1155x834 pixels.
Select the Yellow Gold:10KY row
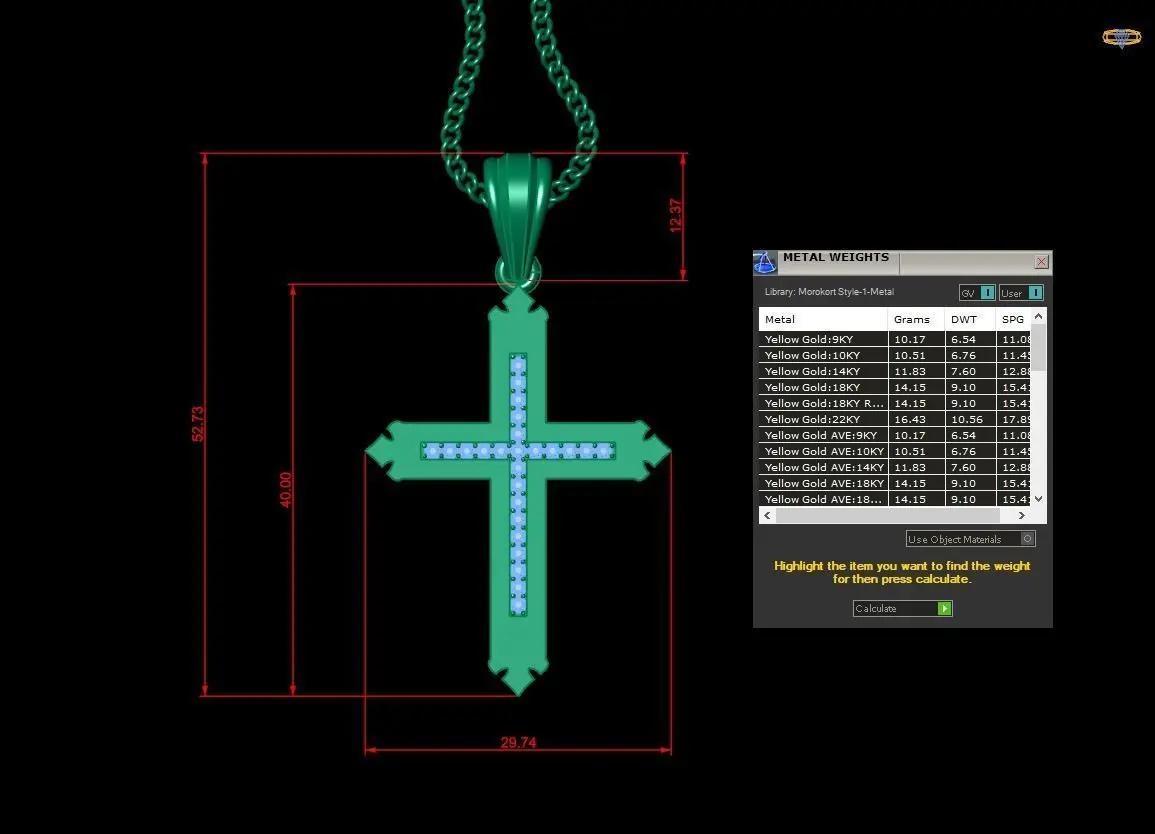895,356
